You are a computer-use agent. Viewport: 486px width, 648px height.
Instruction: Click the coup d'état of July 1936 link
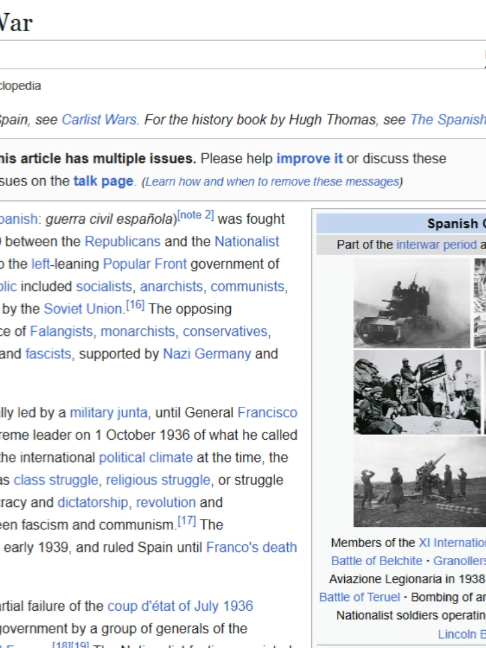(x=180, y=606)
